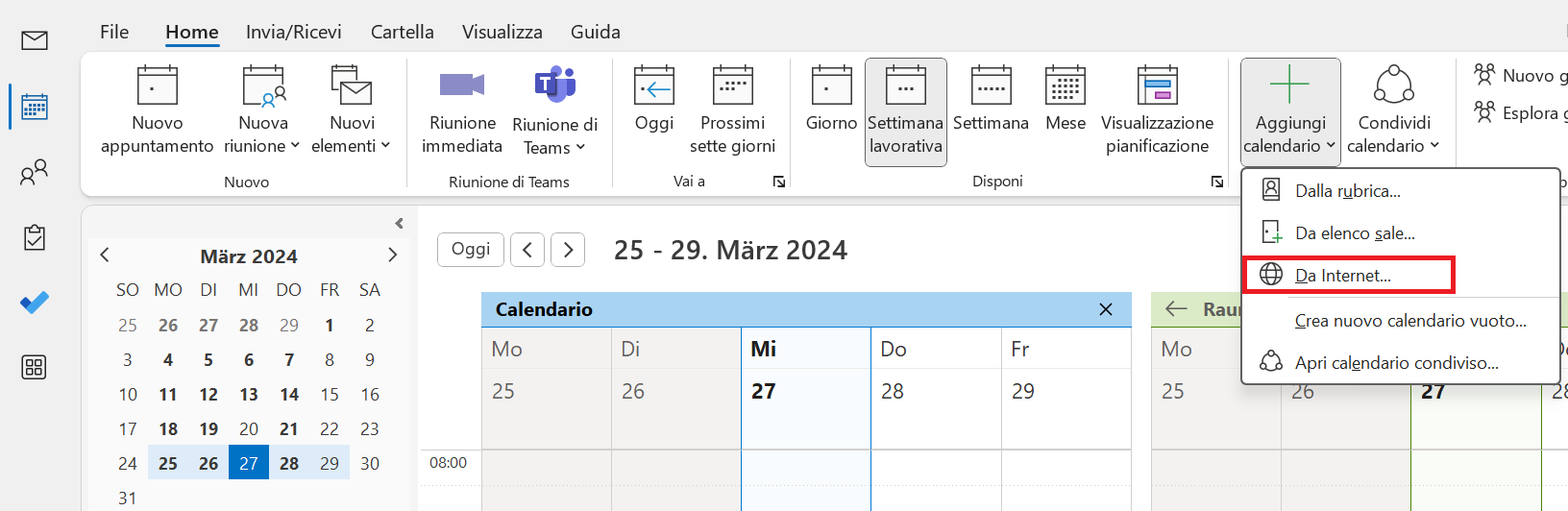The height and width of the screenshot is (511, 1568).
Task: Toggle Settimana lavorativa view
Action: (906, 111)
